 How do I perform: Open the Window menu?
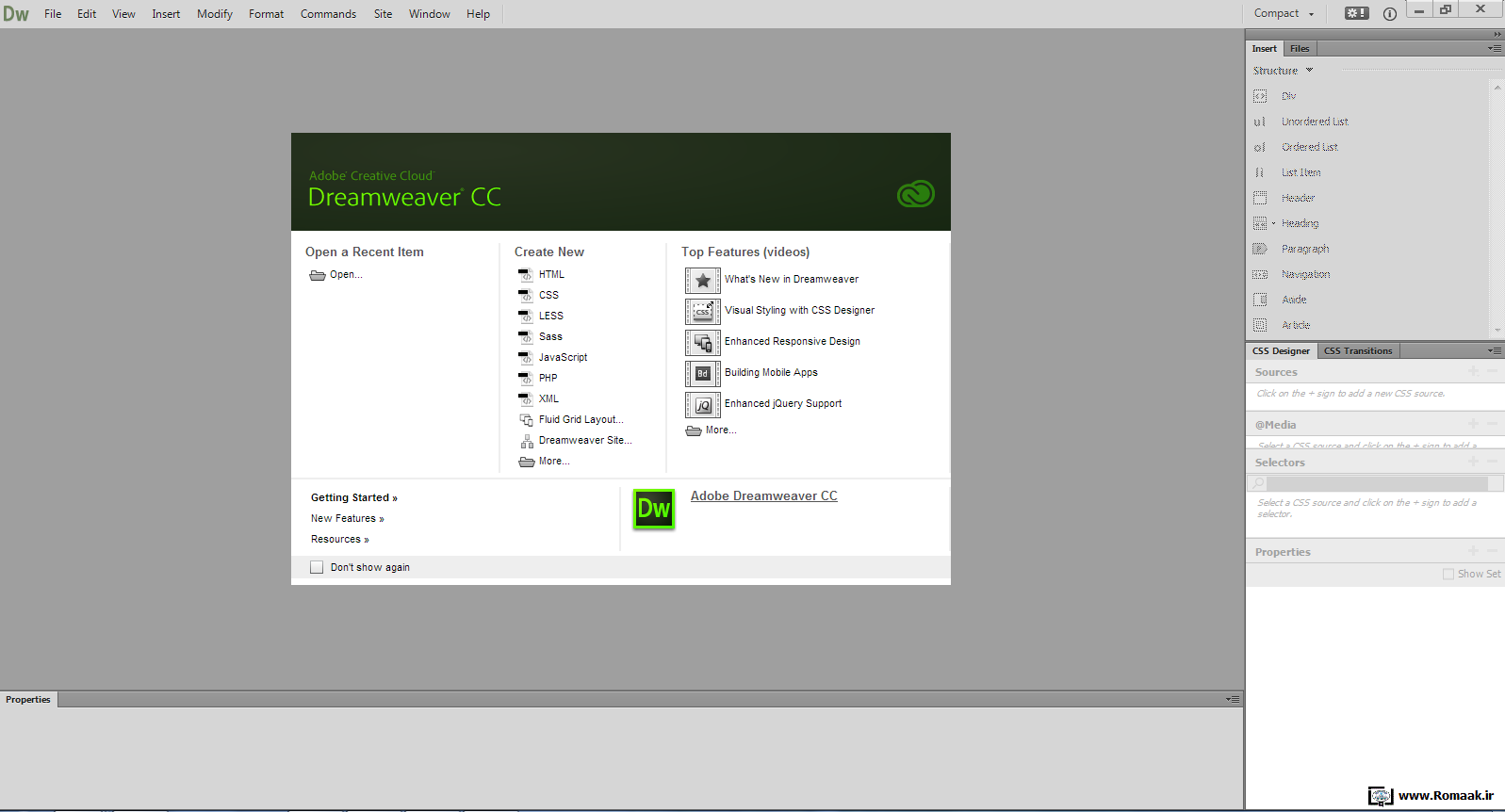coord(430,14)
